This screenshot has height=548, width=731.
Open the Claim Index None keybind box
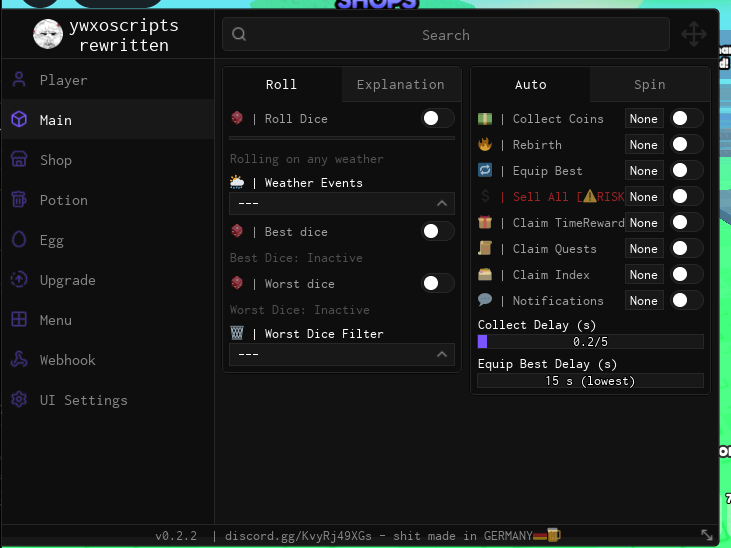click(644, 275)
